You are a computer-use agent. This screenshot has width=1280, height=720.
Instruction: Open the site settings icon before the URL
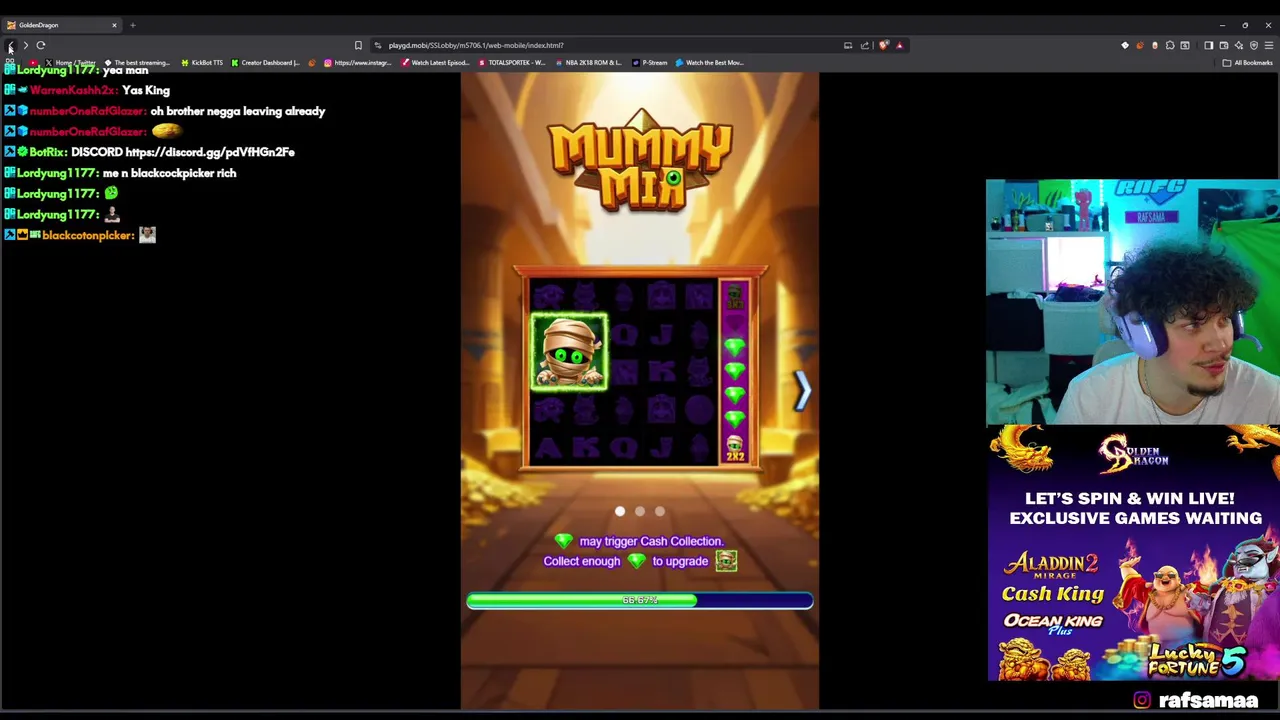point(377,45)
